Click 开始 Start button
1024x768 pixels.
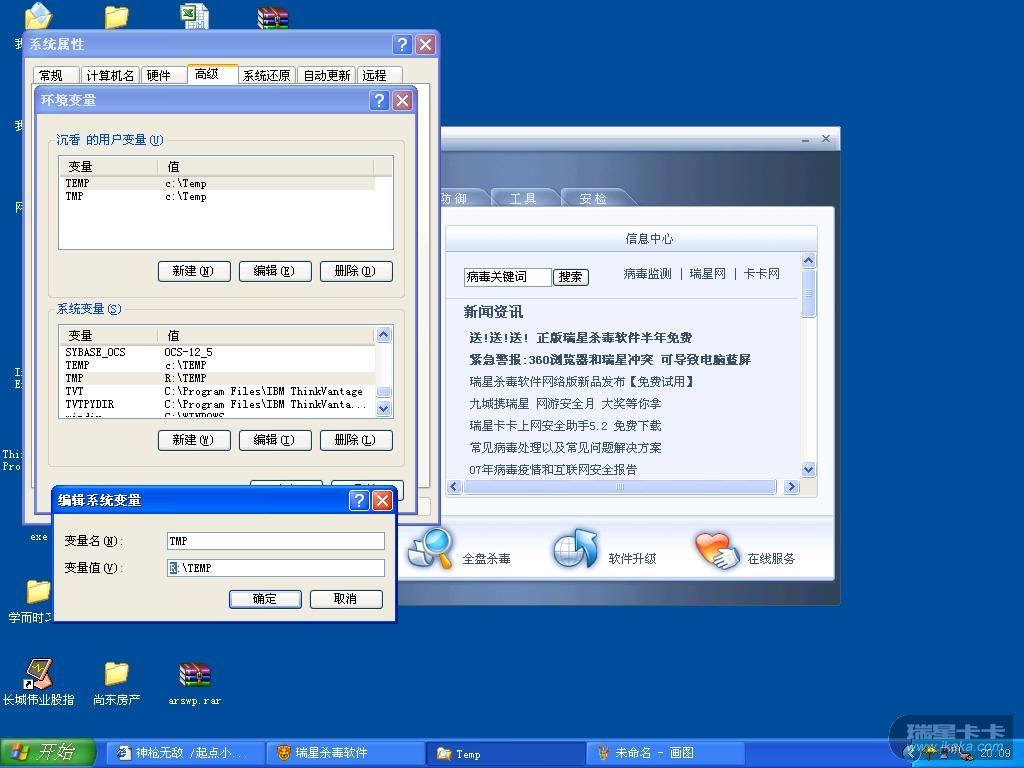point(48,752)
